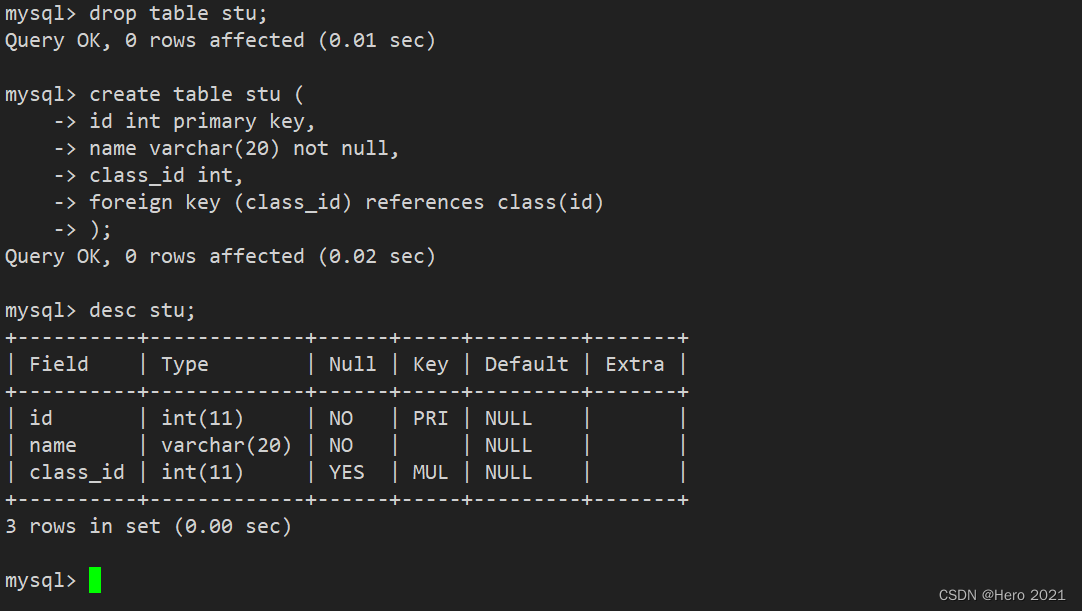Click the 'desc stu;' command
The height and width of the screenshot is (611, 1082).
(x=142, y=311)
